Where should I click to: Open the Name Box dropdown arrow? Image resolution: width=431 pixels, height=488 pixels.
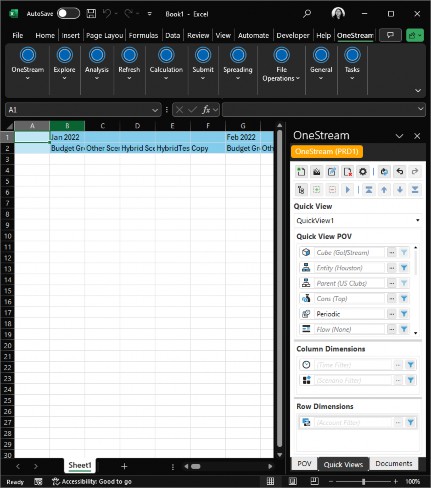click(x=155, y=110)
